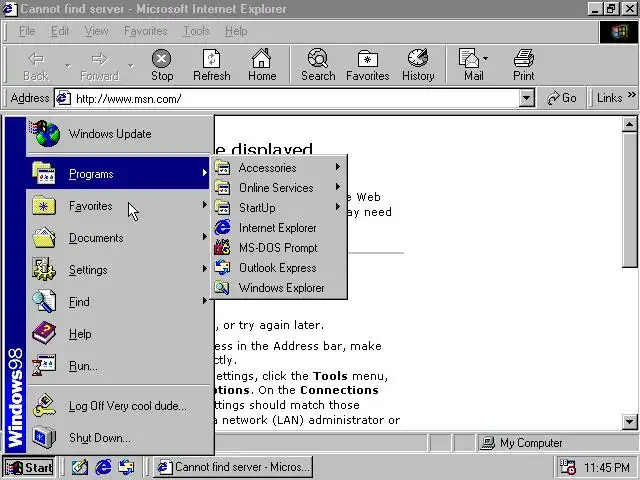The image size is (640, 480).
Task: Launch Outlook Express from Programs submenu
Action: pos(278,268)
